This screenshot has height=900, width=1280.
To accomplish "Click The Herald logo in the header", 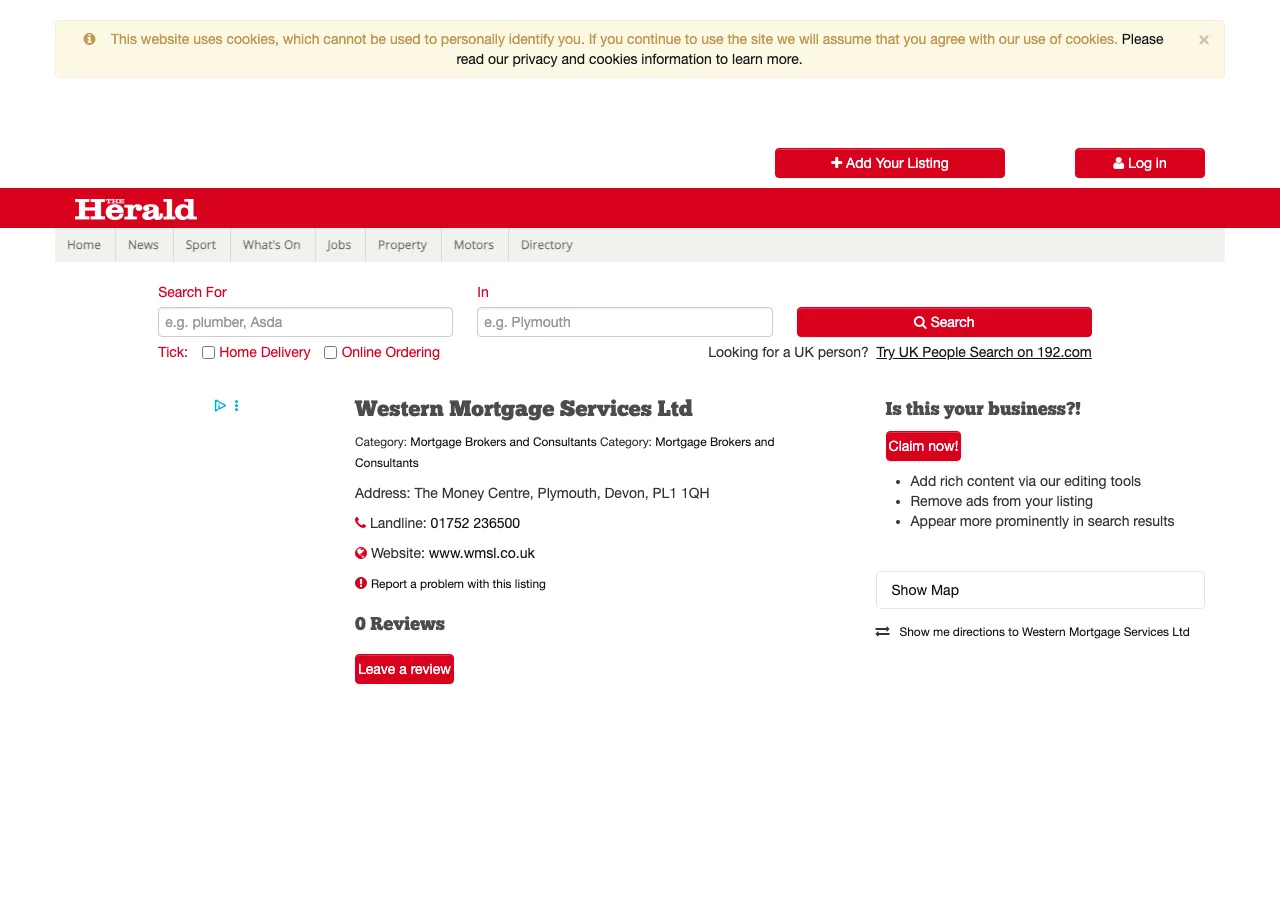I will point(135,208).
